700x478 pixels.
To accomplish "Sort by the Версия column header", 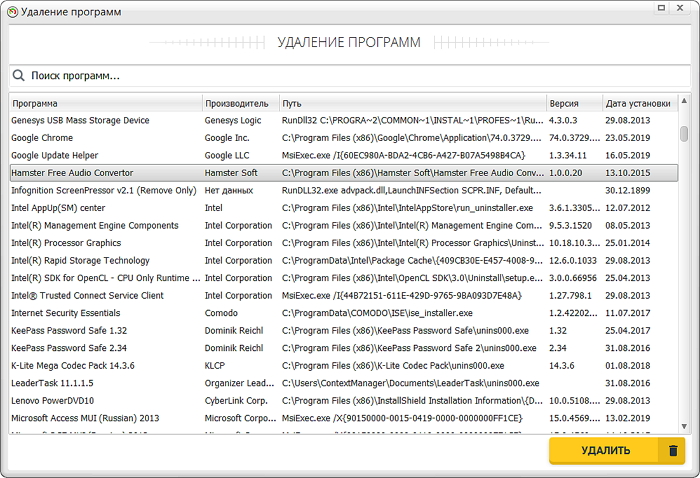I will (x=575, y=104).
